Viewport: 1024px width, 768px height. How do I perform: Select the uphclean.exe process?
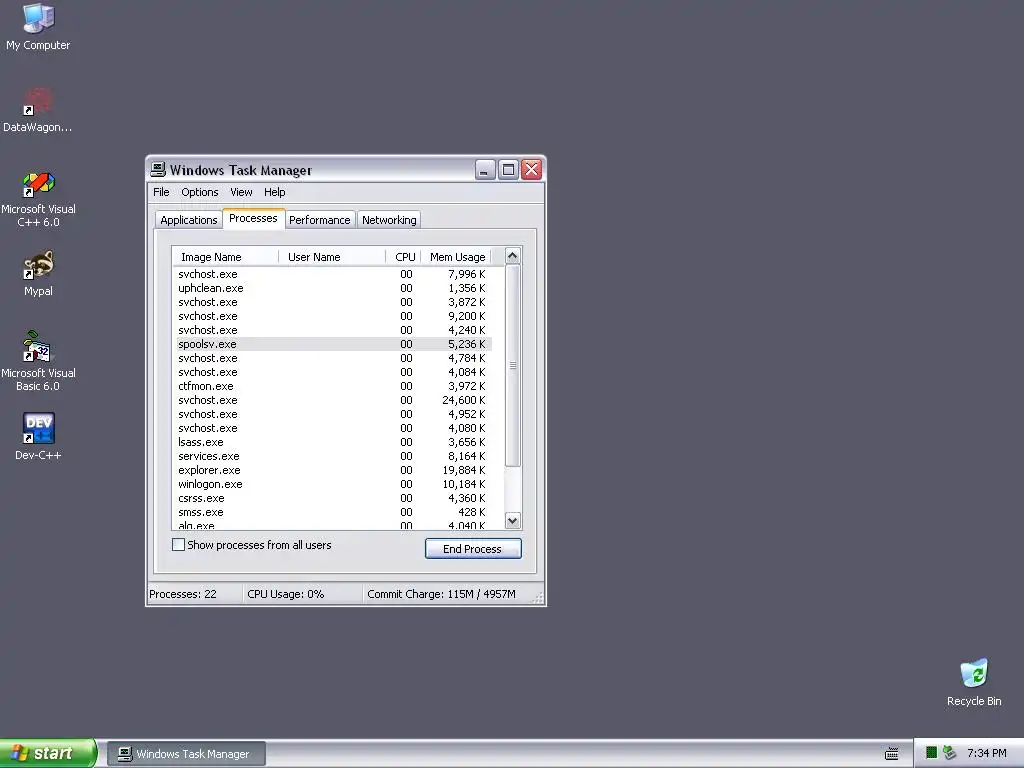point(332,288)
